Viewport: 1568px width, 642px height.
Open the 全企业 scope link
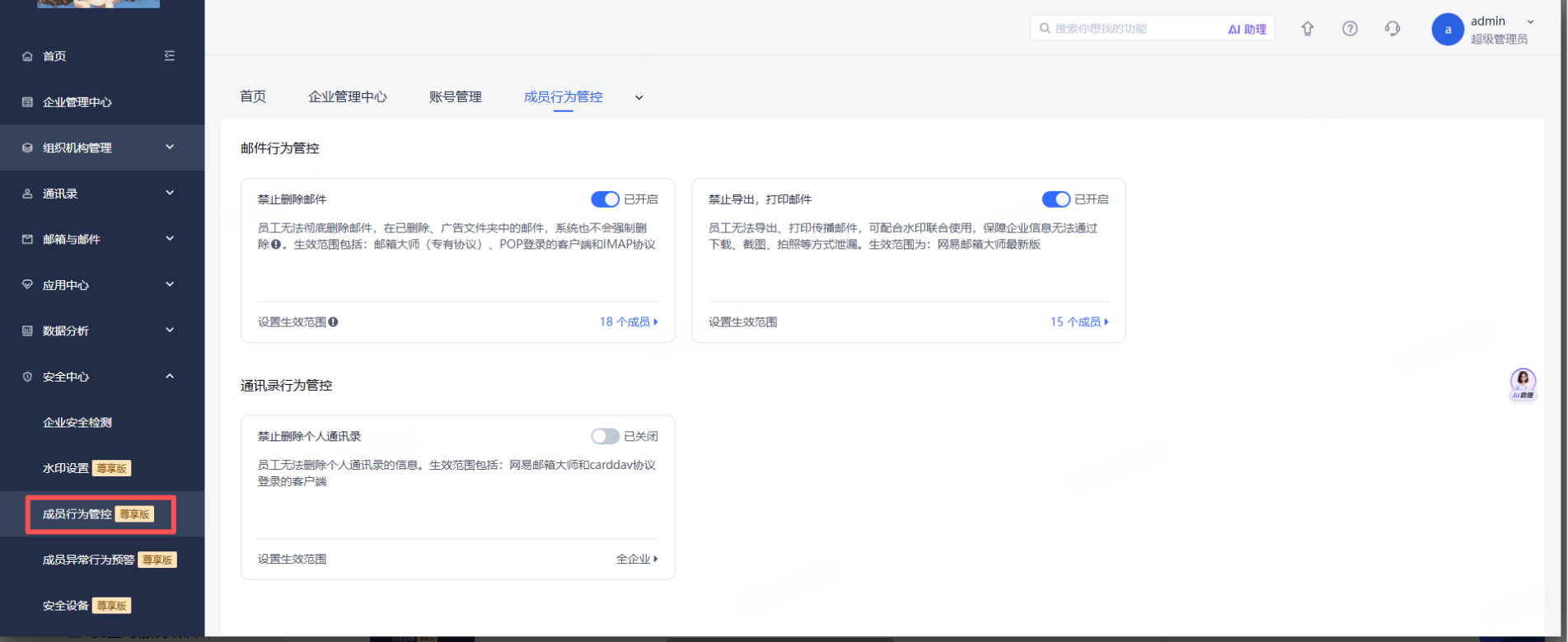pyautogui.click(x=637, y=559)
